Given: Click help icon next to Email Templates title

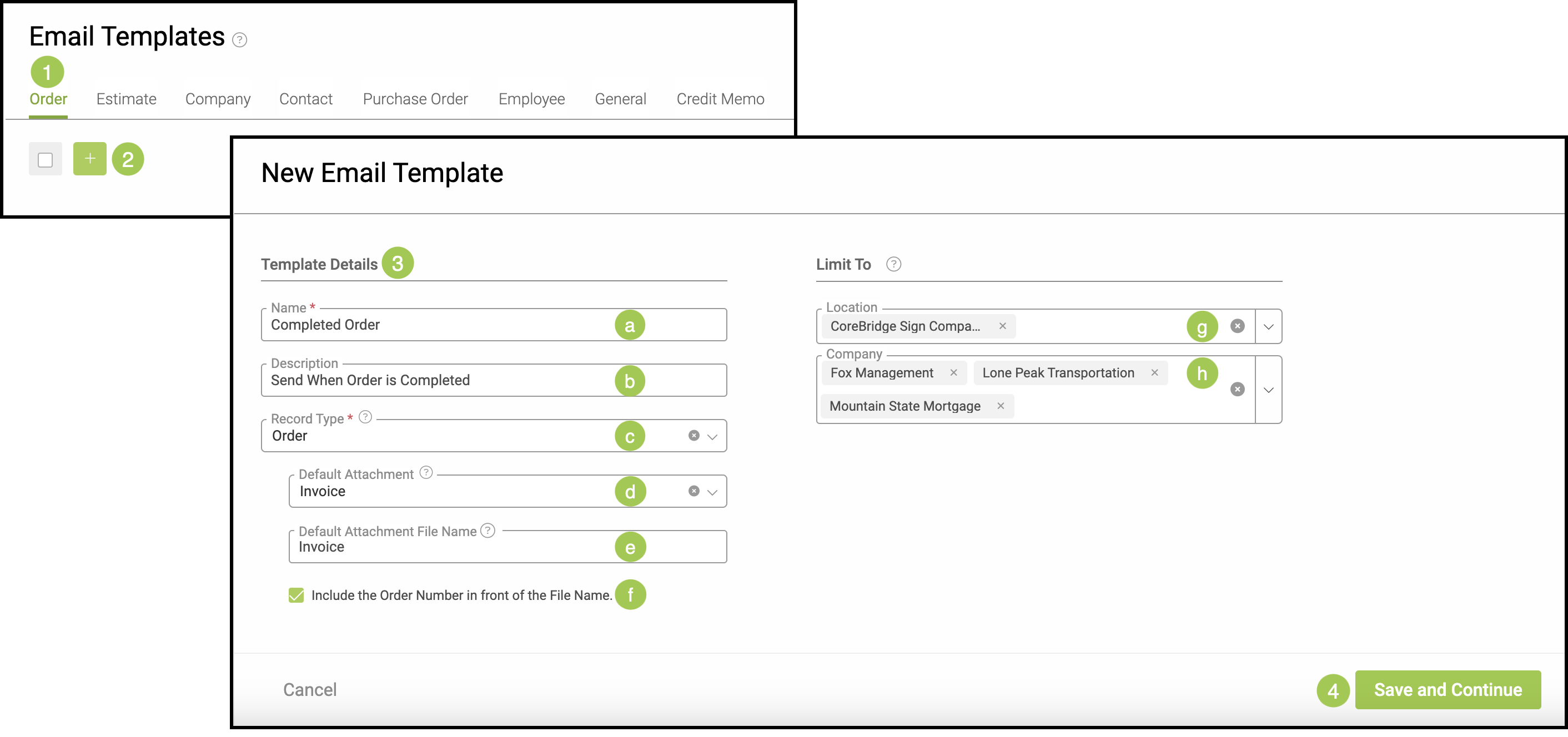Looking at the screenshot, I should [240, 40].
